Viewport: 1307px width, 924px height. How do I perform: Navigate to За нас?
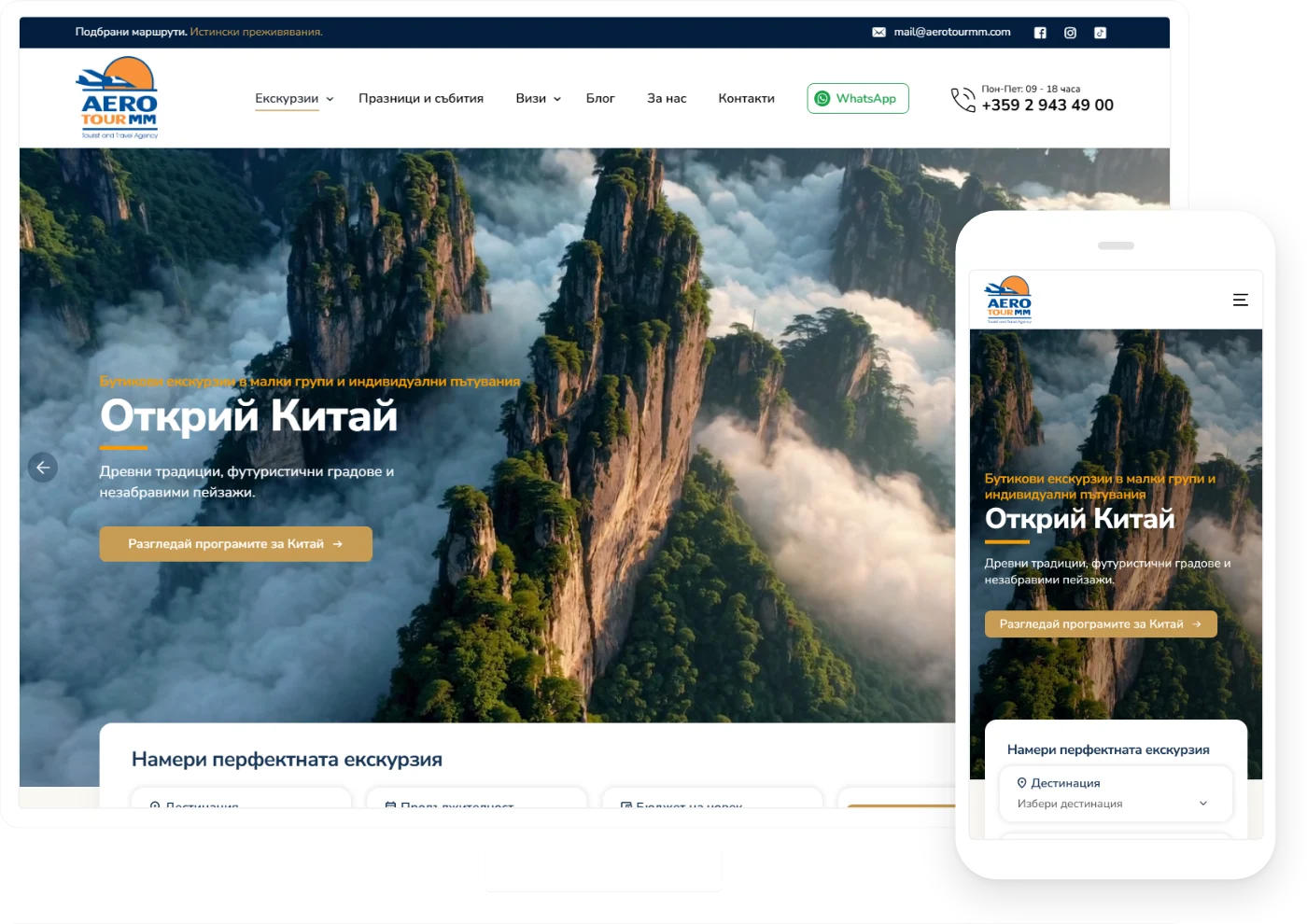[667, 98]
